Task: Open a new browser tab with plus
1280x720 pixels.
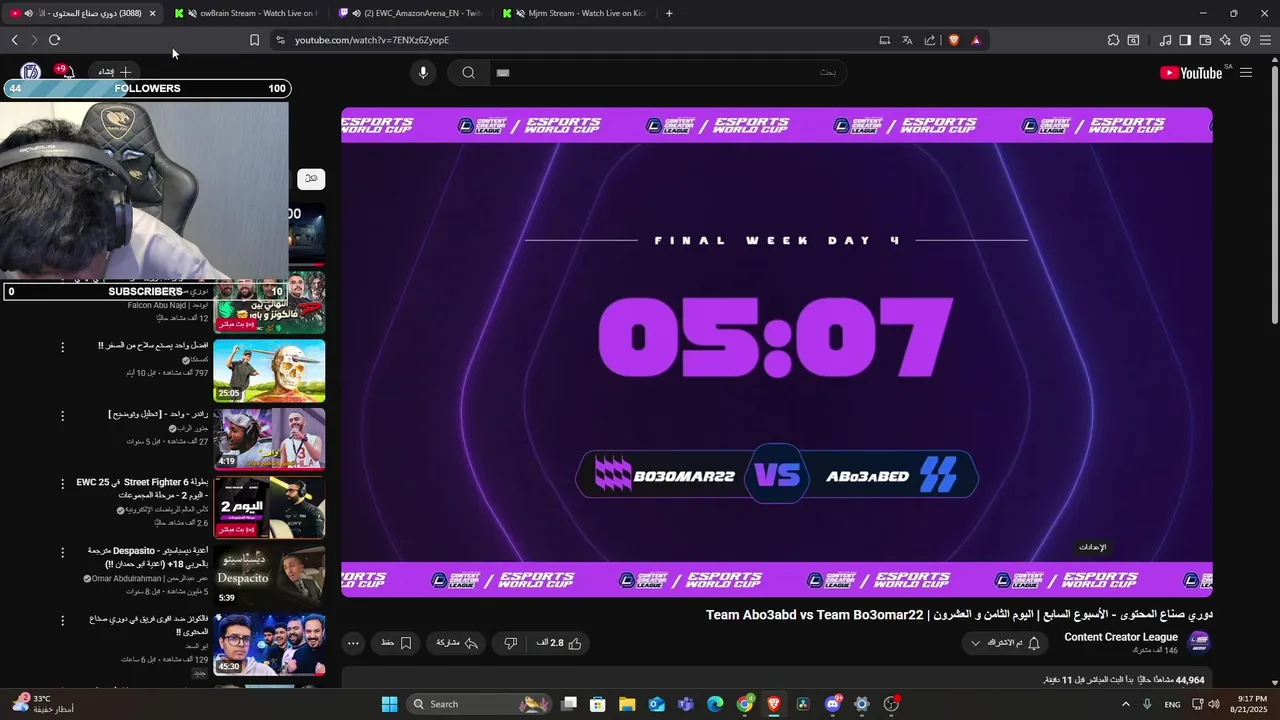Action: tap(669, 13)
